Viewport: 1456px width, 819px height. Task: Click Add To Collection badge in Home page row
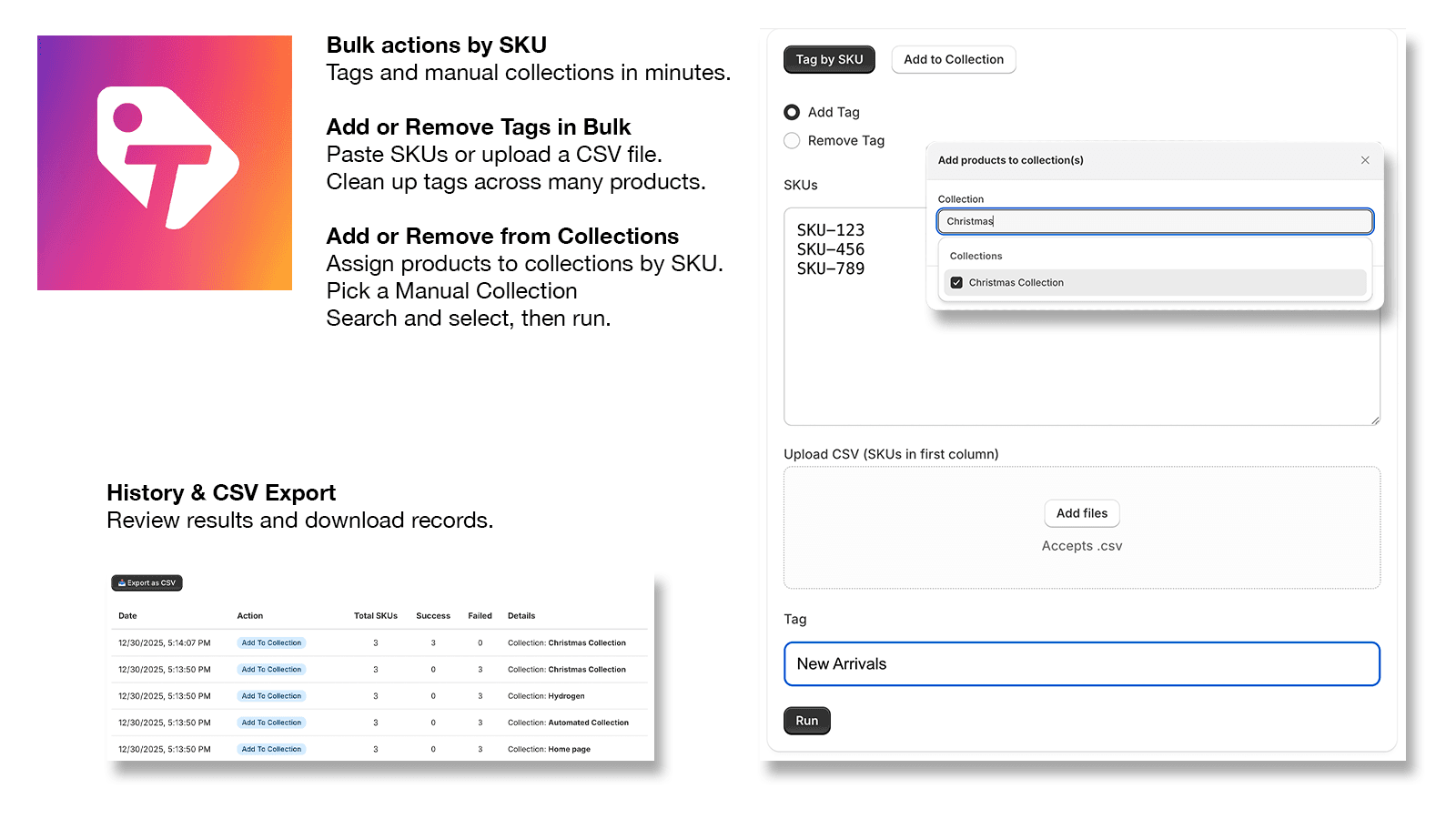tap(271, 750)
